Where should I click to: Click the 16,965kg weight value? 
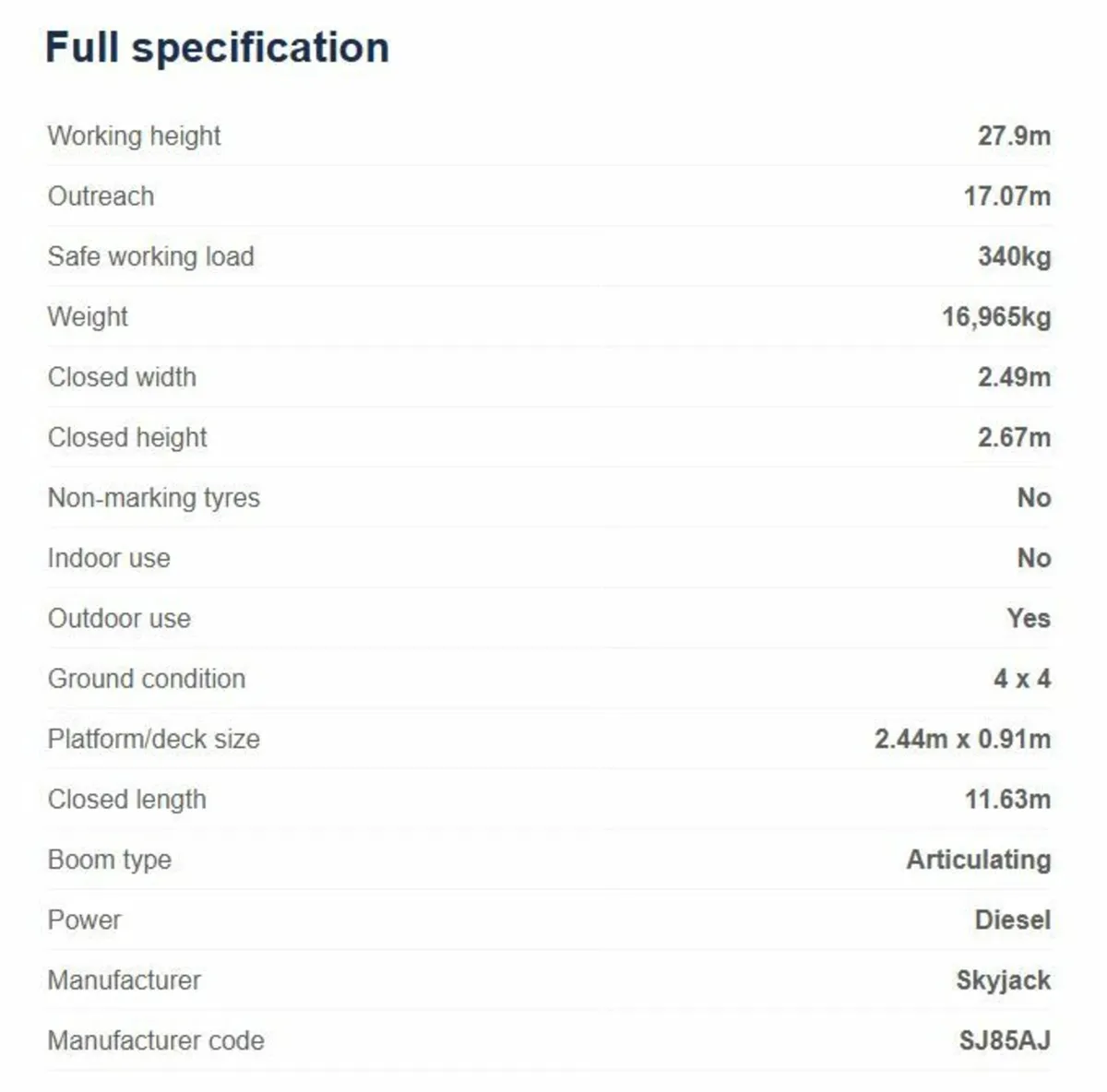(996, 317)
